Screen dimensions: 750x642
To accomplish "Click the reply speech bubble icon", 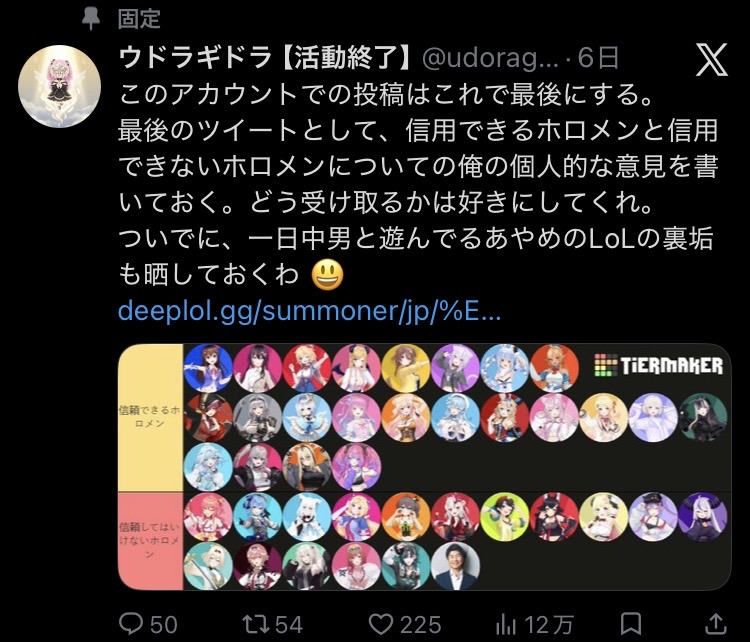I will (131, 624).
